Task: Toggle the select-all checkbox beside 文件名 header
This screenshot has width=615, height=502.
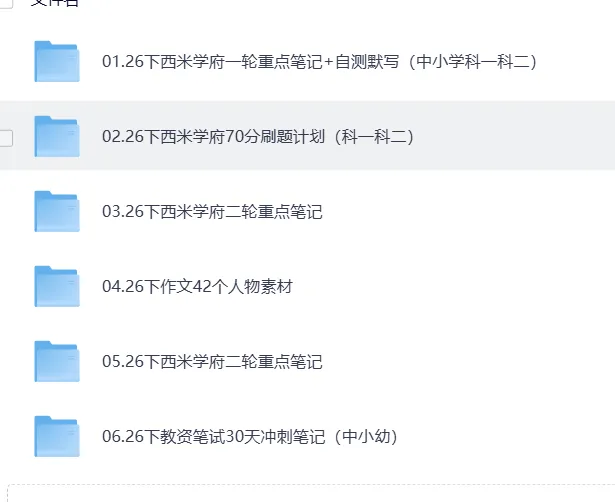Action: tap(5, 3)
